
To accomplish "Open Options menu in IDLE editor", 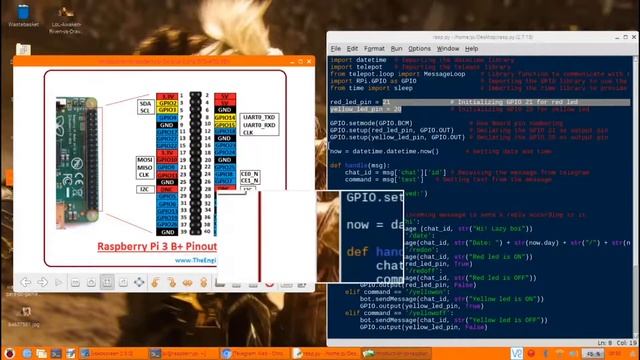I will pyautogui.click(x=419, y=49).
